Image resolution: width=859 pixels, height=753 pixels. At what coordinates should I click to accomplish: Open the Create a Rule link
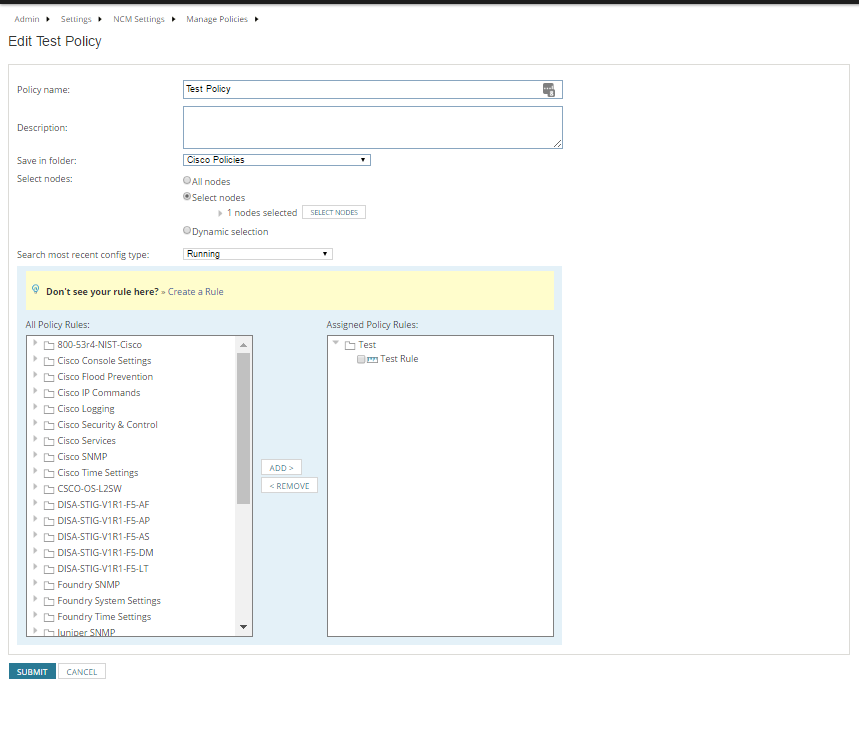point(196,292)
